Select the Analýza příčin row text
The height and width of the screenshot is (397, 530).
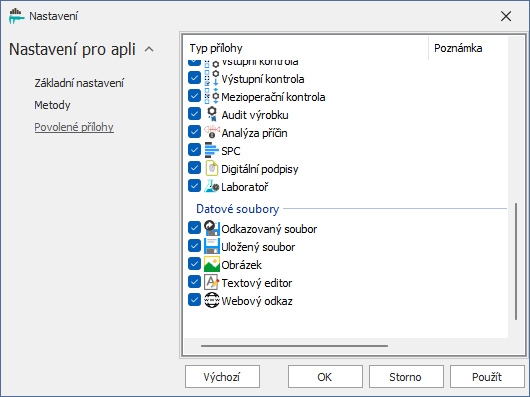[x=254, y=133]
